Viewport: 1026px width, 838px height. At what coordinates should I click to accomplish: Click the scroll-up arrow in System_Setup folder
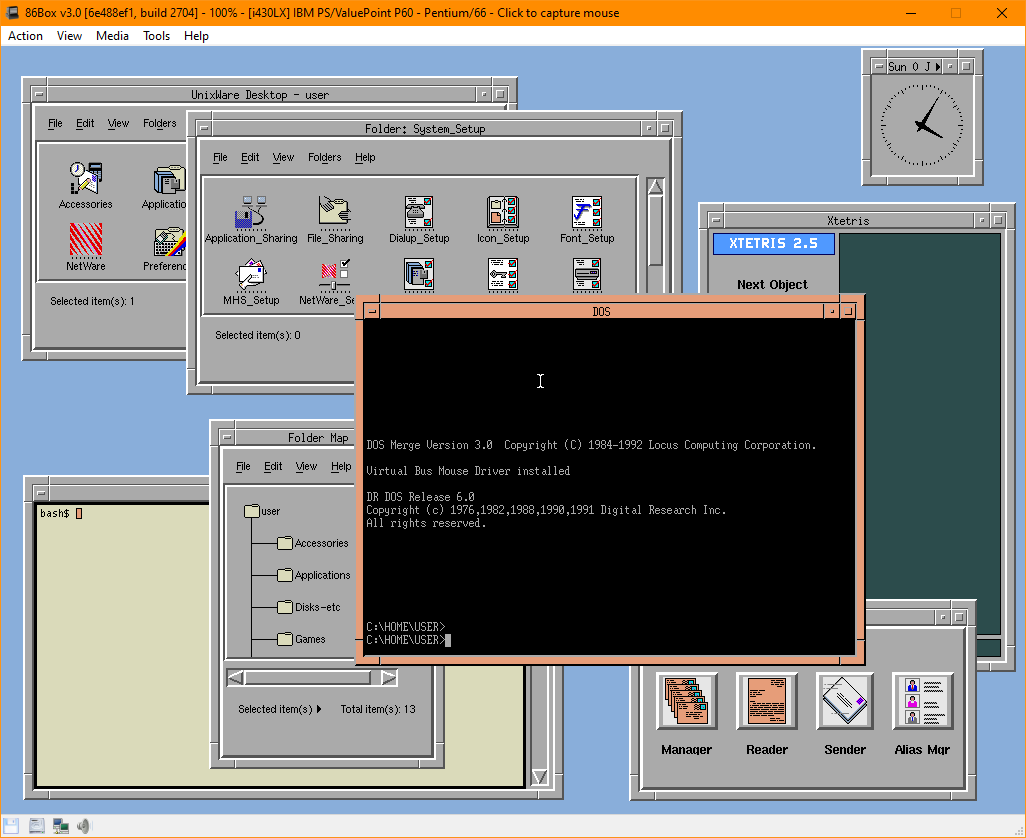tap(655, 187)
